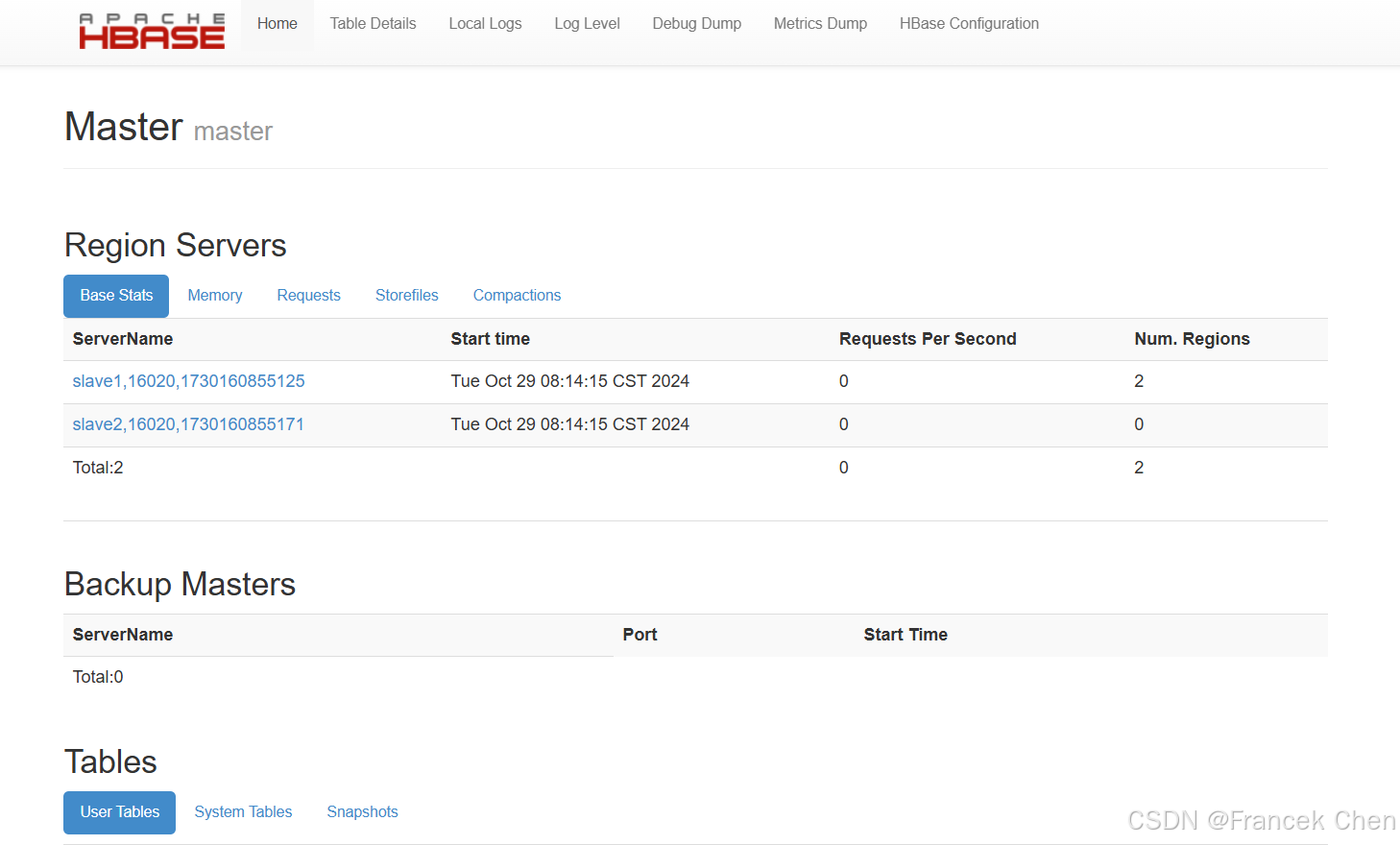Select the User Tables tab

point(120,812)
